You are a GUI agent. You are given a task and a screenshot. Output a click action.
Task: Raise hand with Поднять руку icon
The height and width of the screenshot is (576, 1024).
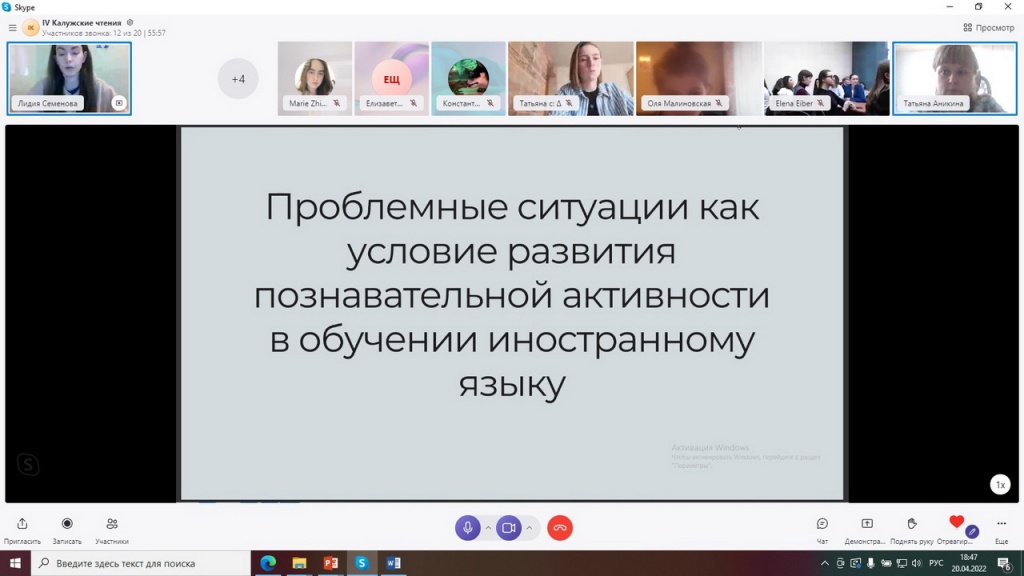click(911, 524)
